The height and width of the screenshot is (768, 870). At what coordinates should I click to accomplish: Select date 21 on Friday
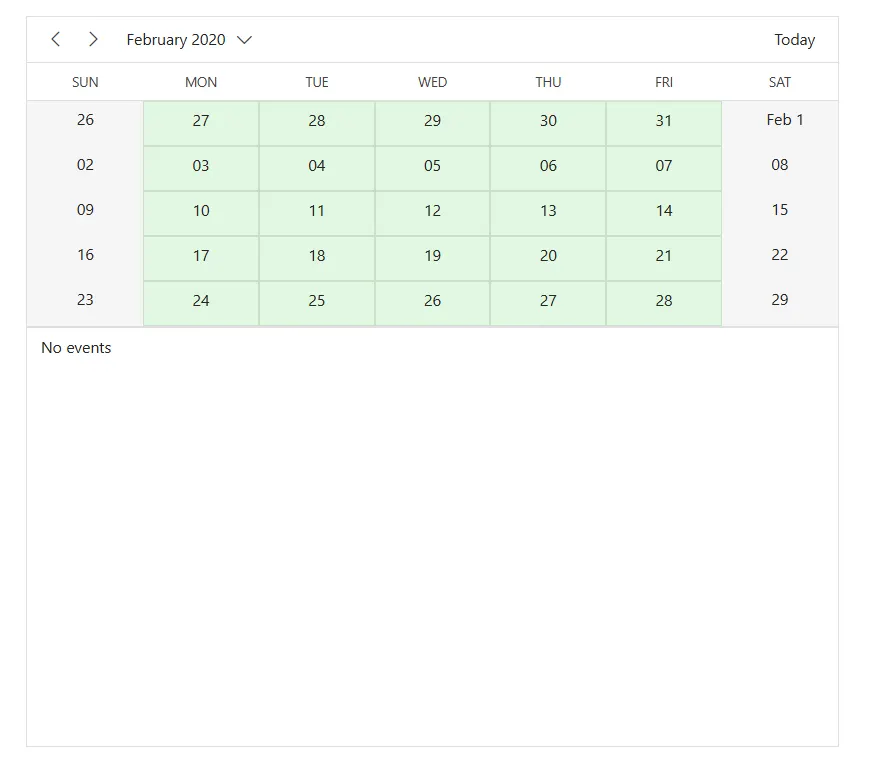664,258
